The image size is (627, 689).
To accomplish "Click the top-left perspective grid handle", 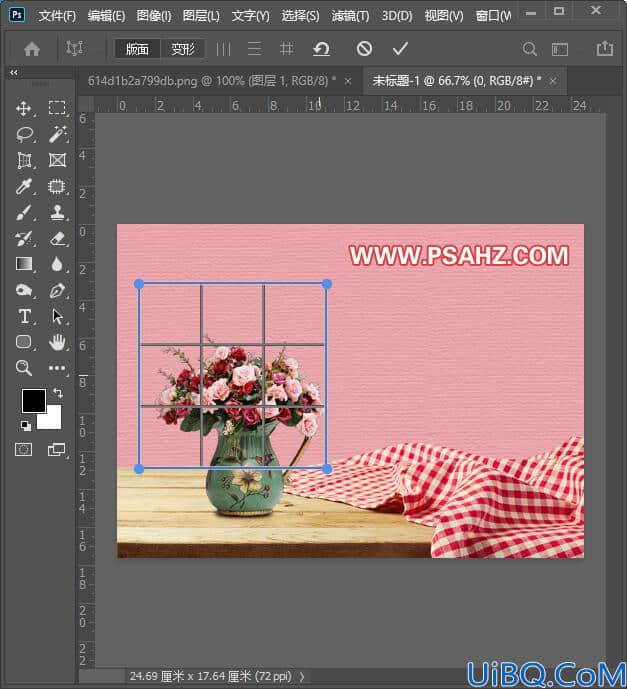I will click(x=139, y=284).
